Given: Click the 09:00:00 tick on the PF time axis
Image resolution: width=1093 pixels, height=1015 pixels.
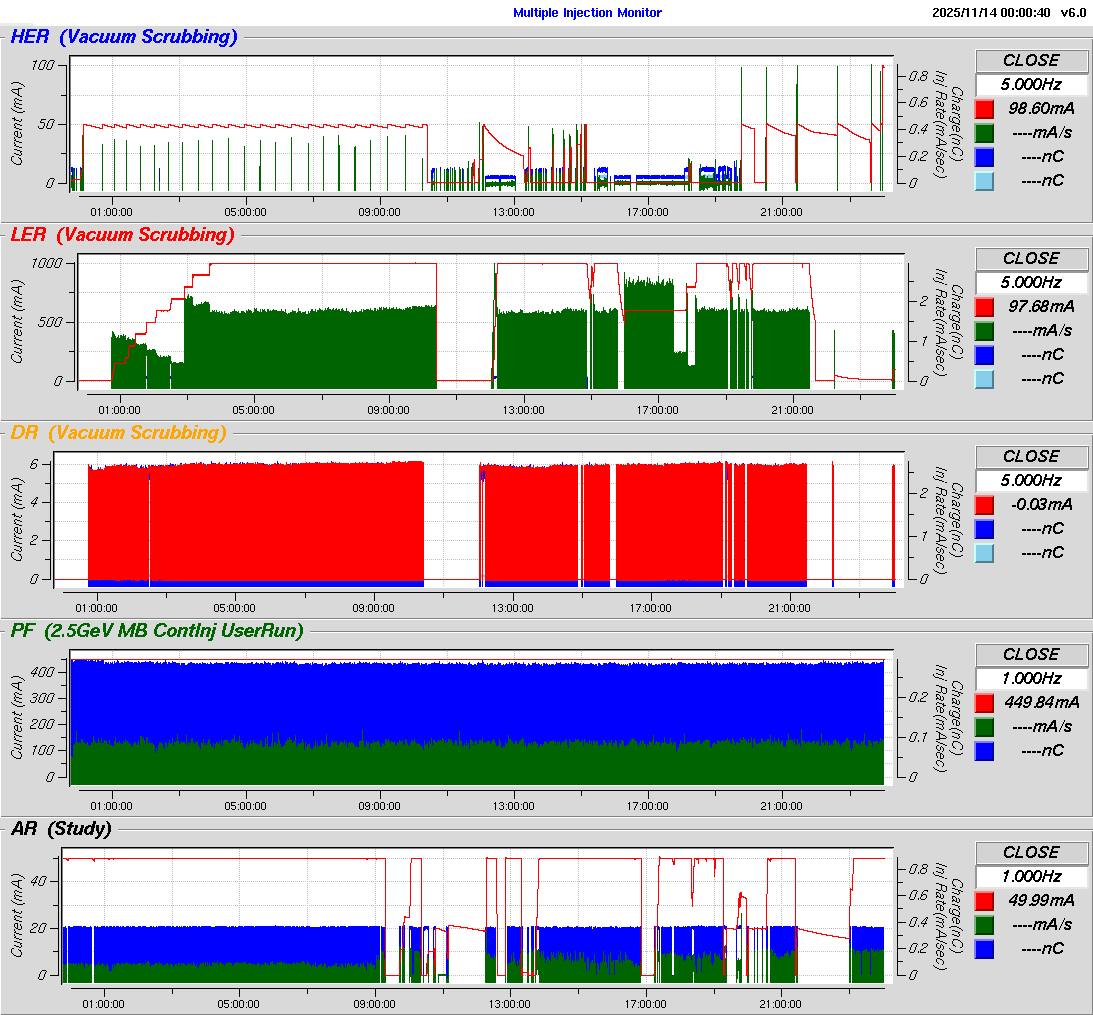Looking at the screenshot, I should coord(379,806).
